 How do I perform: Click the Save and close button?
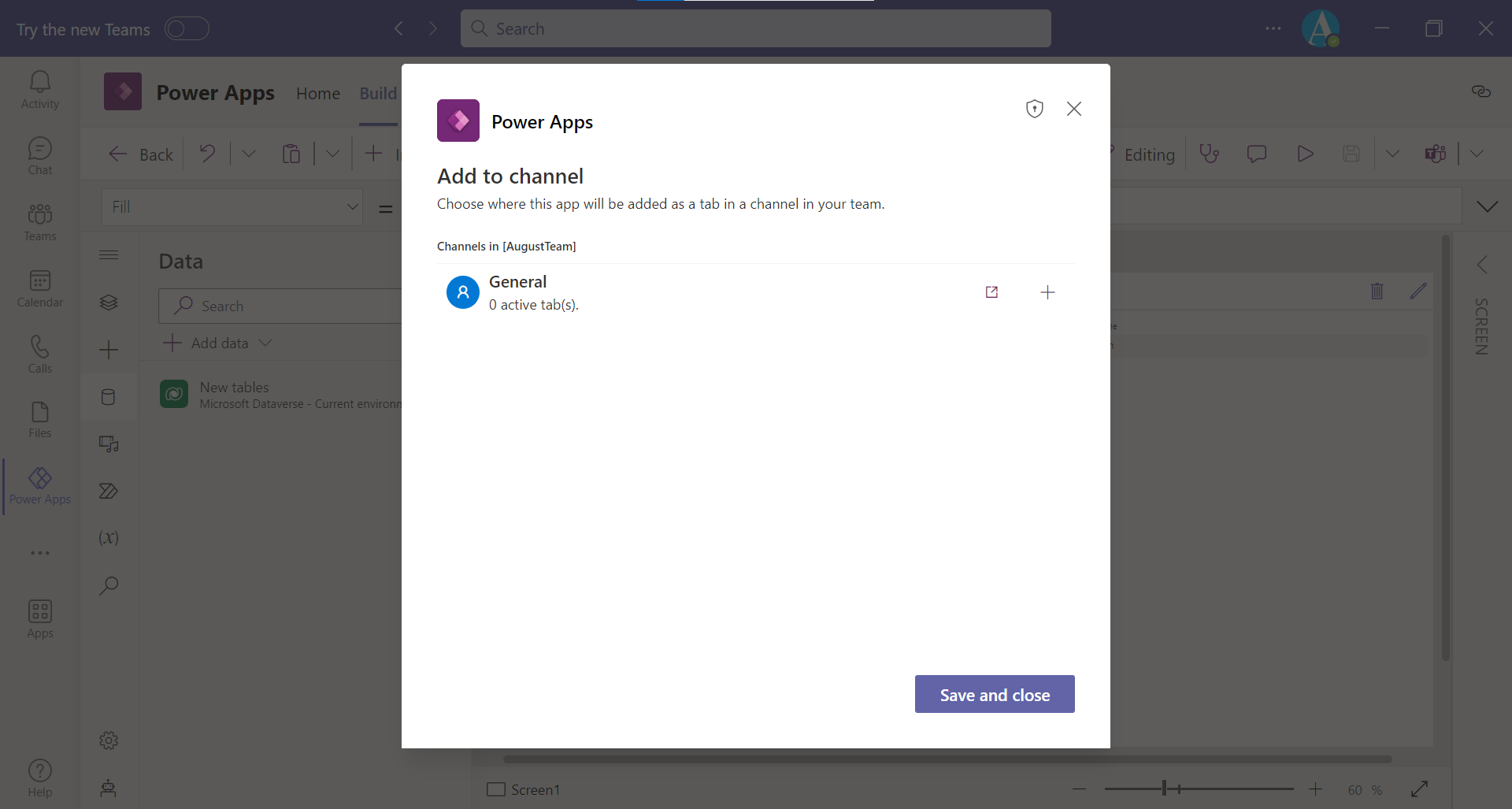coord(995,694)
